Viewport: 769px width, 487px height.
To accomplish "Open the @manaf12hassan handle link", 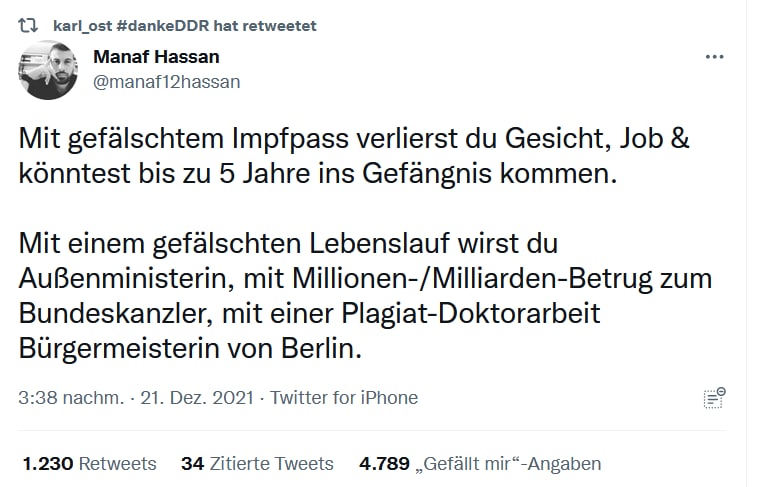I will click(x=166, y=82).
